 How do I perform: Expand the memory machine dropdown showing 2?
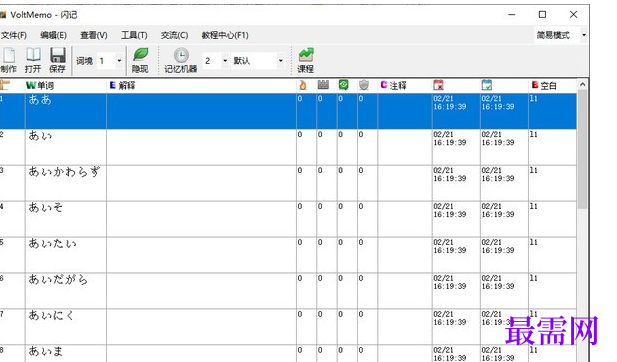(x=225, y=61)
